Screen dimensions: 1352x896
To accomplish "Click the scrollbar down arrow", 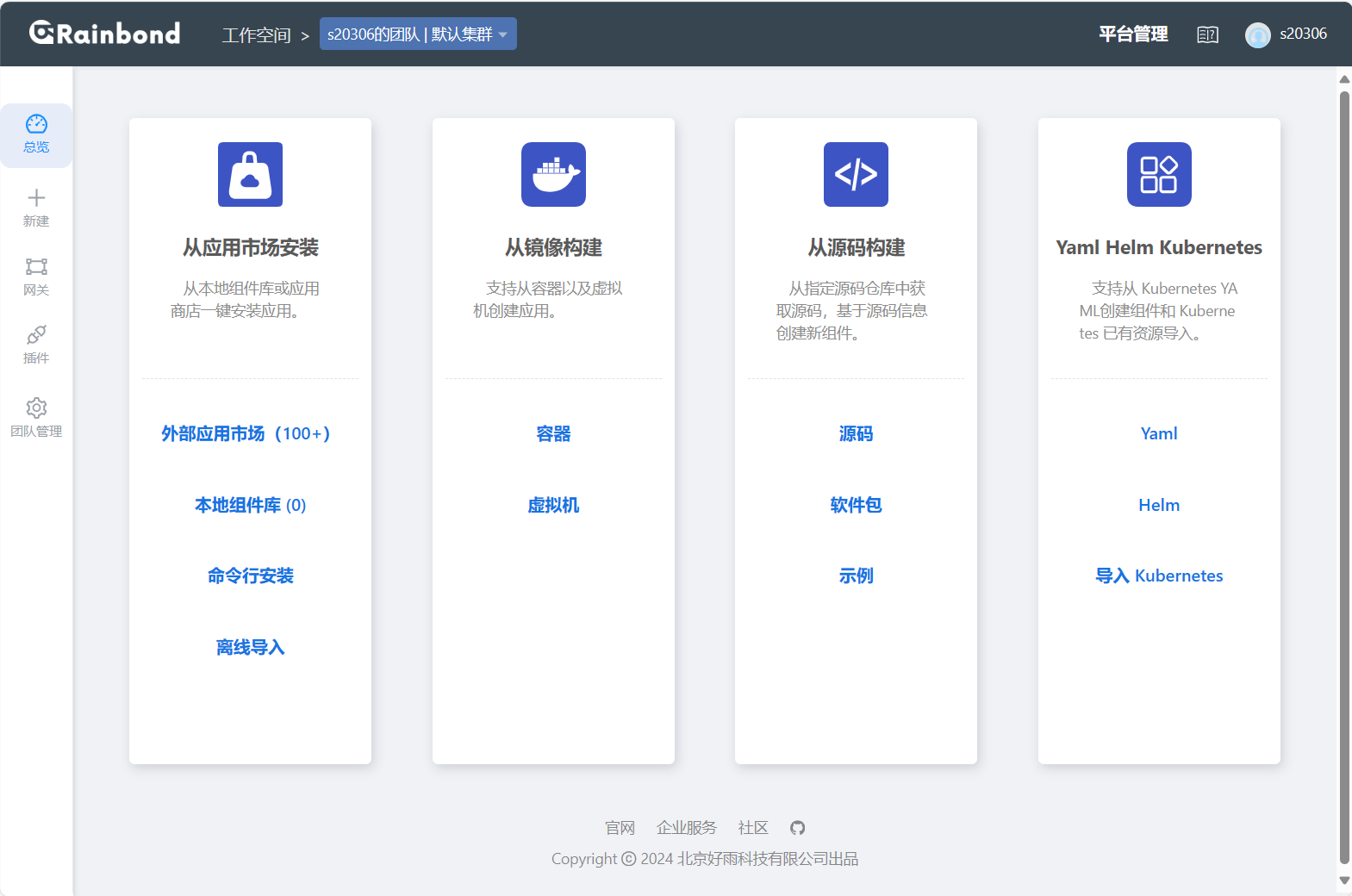I will (1344, 880).
